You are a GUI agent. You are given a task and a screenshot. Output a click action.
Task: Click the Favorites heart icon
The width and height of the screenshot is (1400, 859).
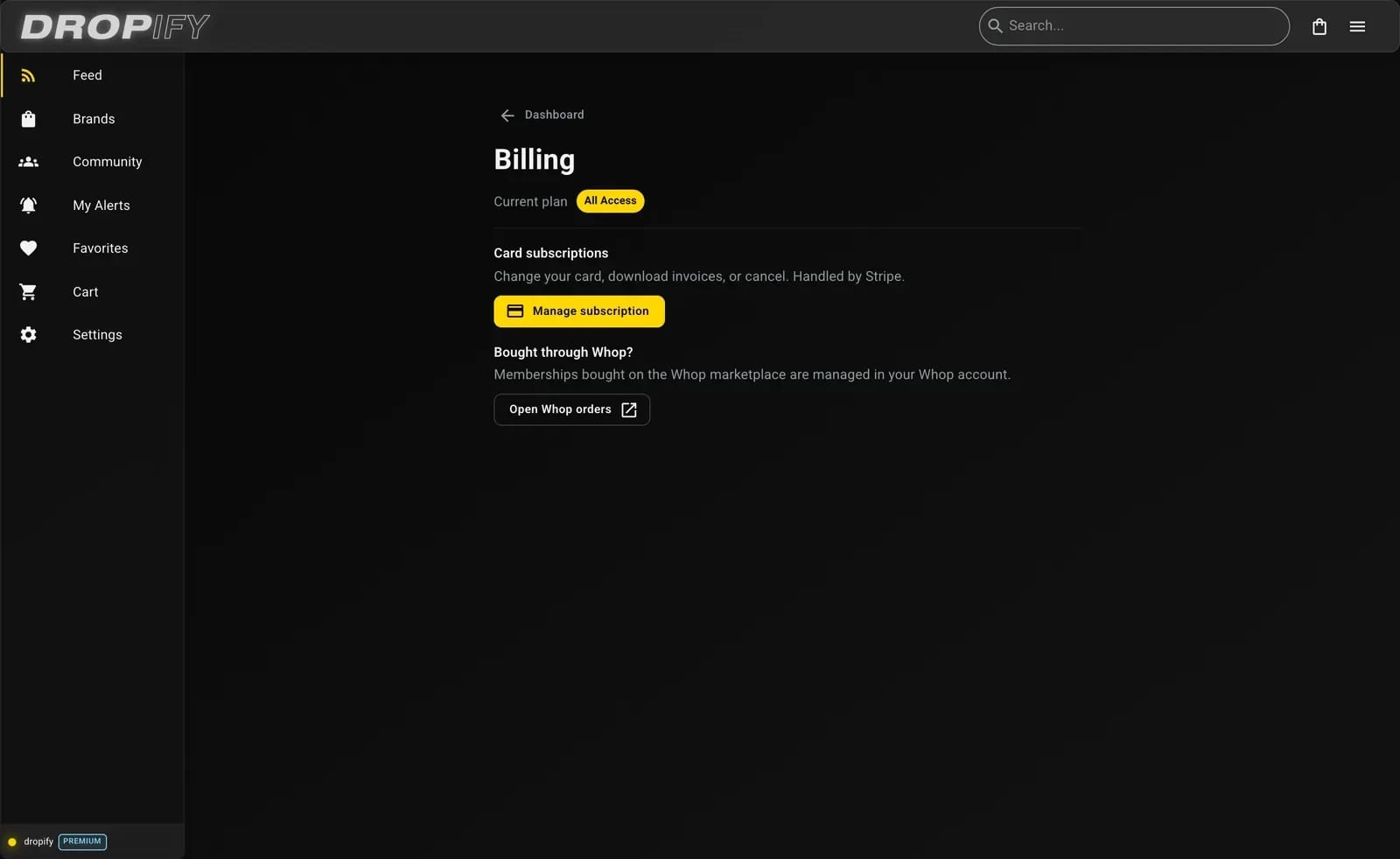tap(28, 248)
